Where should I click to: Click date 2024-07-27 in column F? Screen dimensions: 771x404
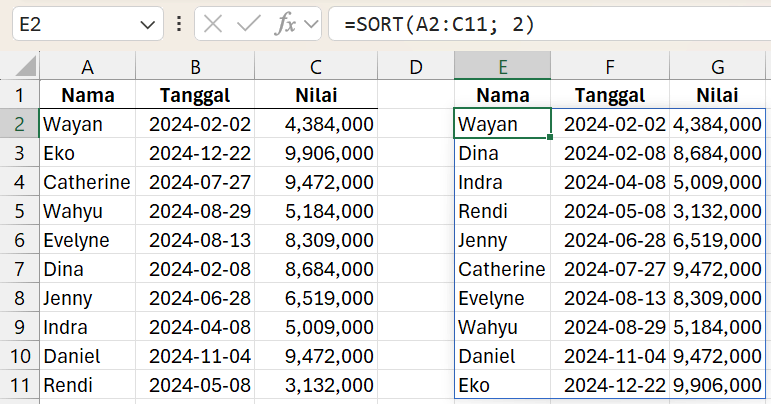click(x=610, y=269)
